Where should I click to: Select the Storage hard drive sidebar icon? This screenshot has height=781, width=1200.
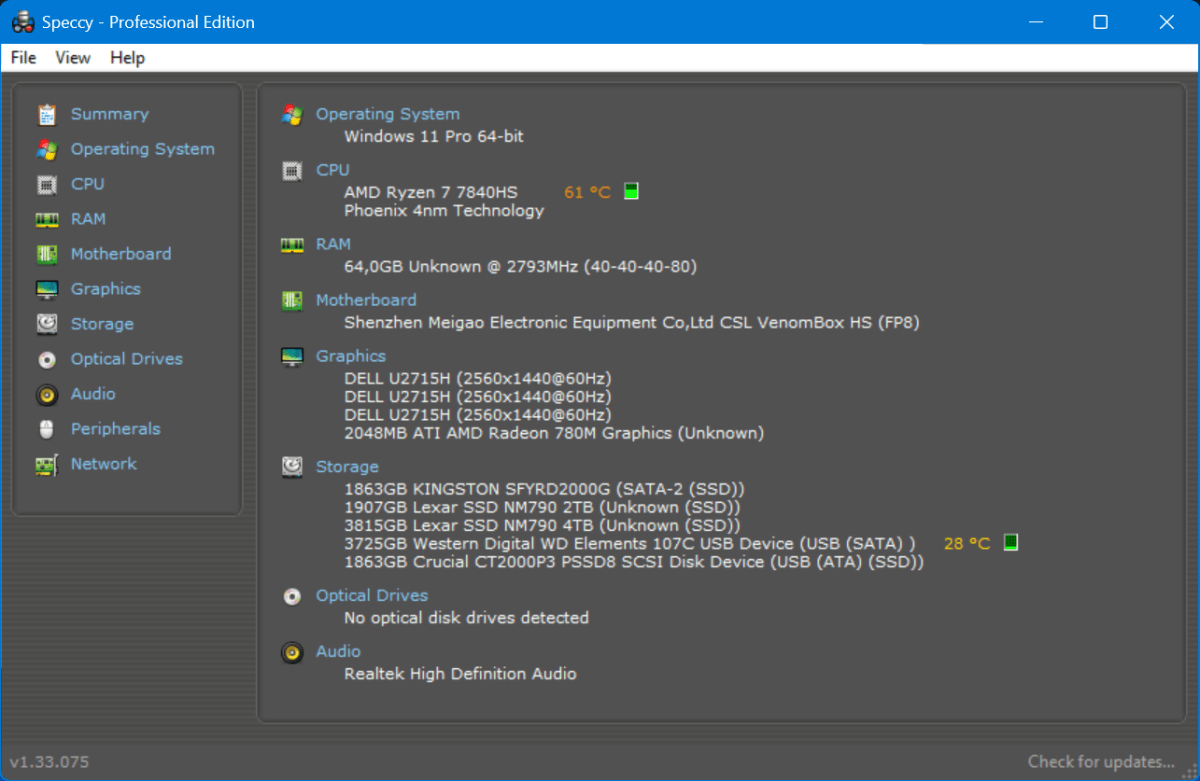(x=47, y=324)
